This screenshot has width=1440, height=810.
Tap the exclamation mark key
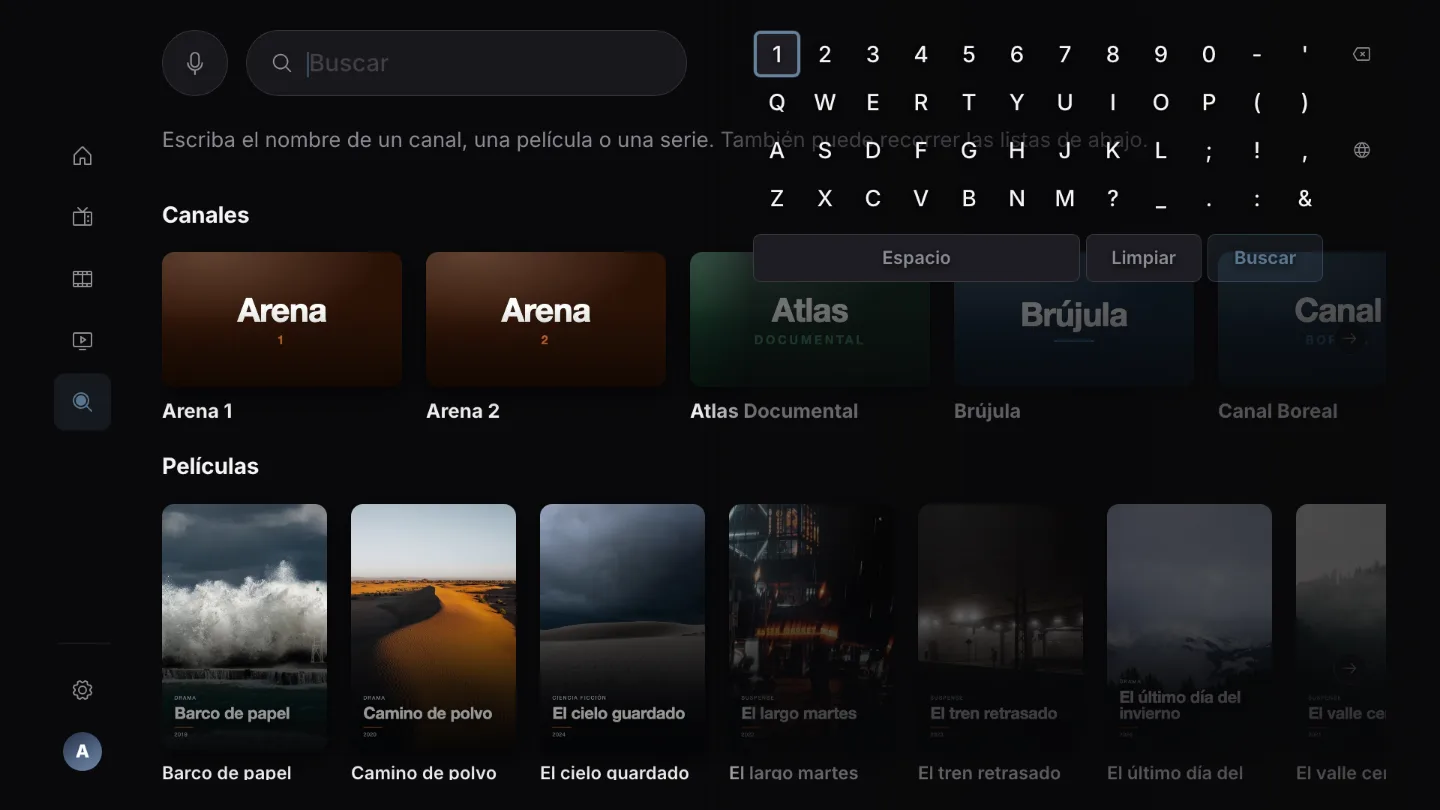(1257, 150)
